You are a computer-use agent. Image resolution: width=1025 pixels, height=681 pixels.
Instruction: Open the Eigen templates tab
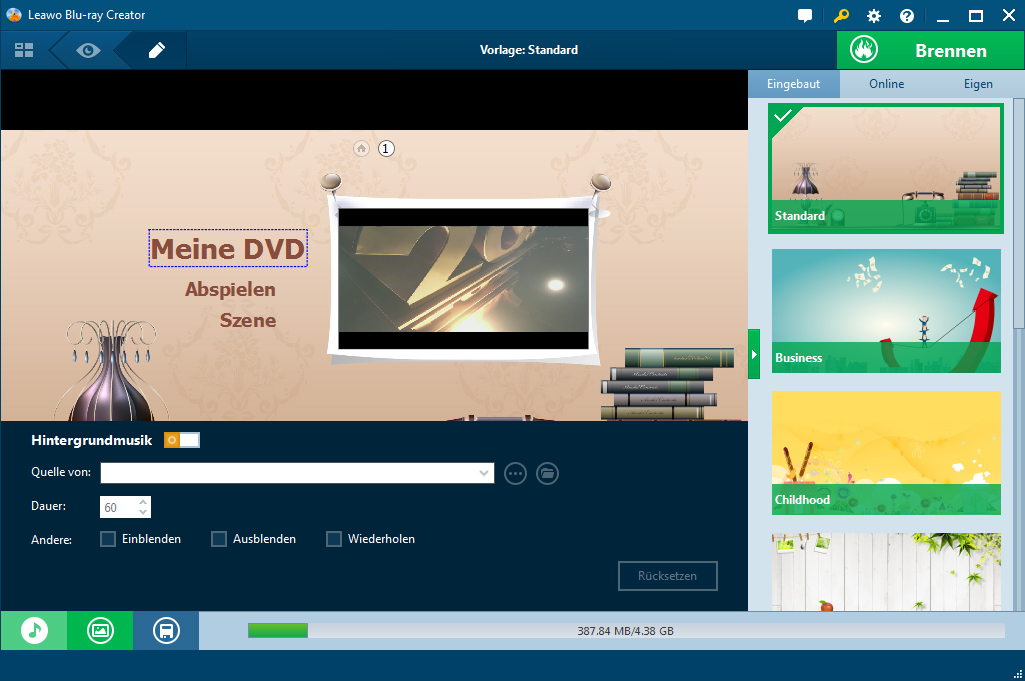[977, 84]
